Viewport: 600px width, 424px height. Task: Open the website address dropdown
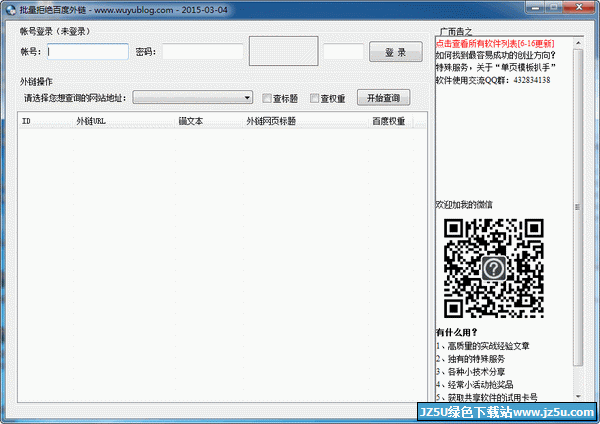coord(192,98)
